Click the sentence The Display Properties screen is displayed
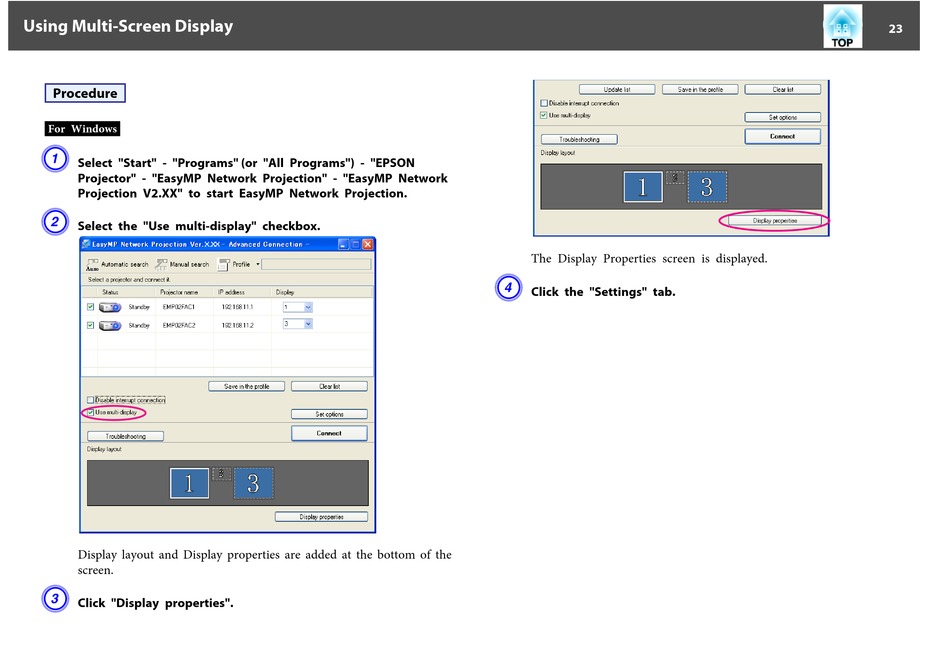 [x=649, y=259]
